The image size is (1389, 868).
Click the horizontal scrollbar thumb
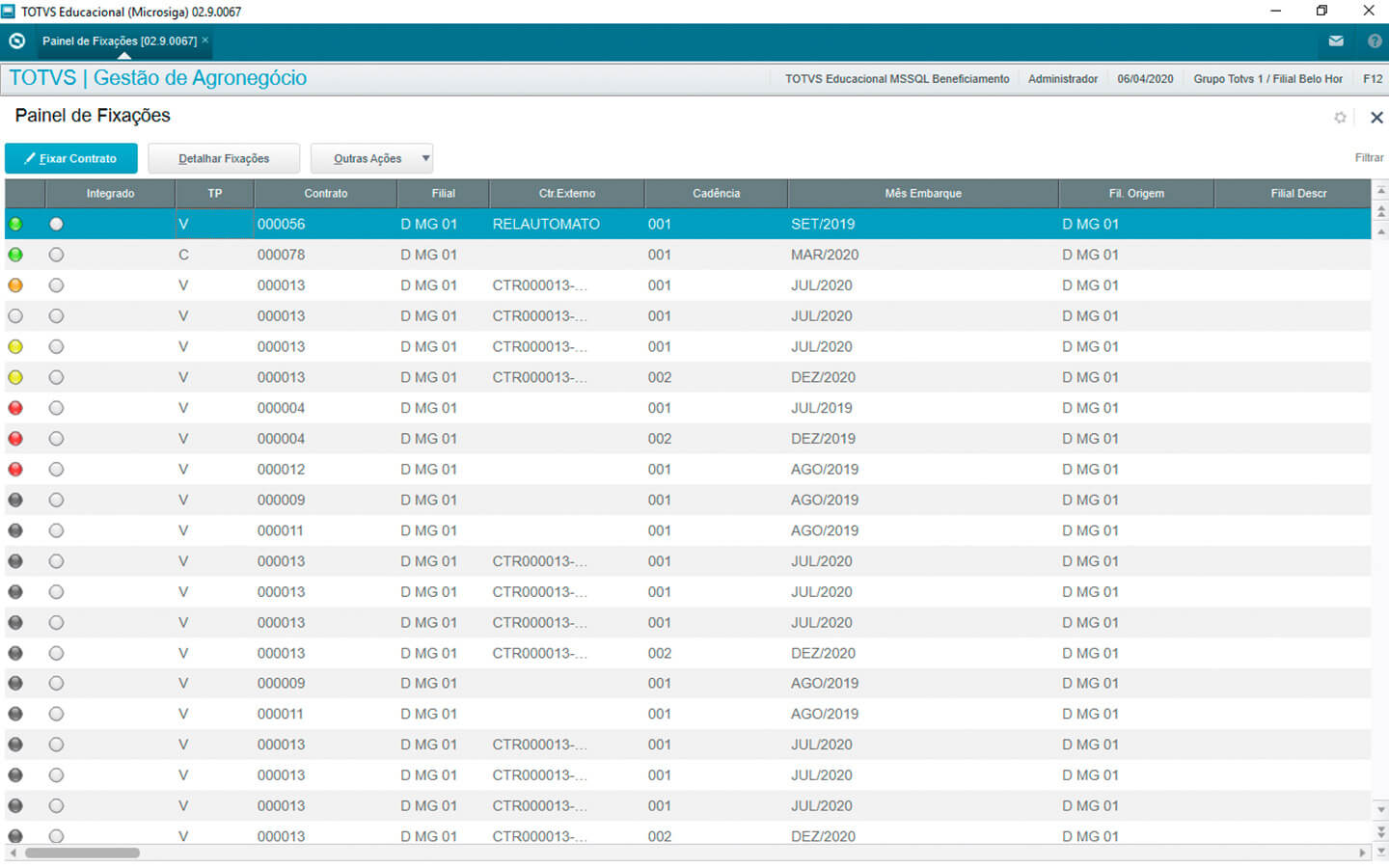click(82, 853)
